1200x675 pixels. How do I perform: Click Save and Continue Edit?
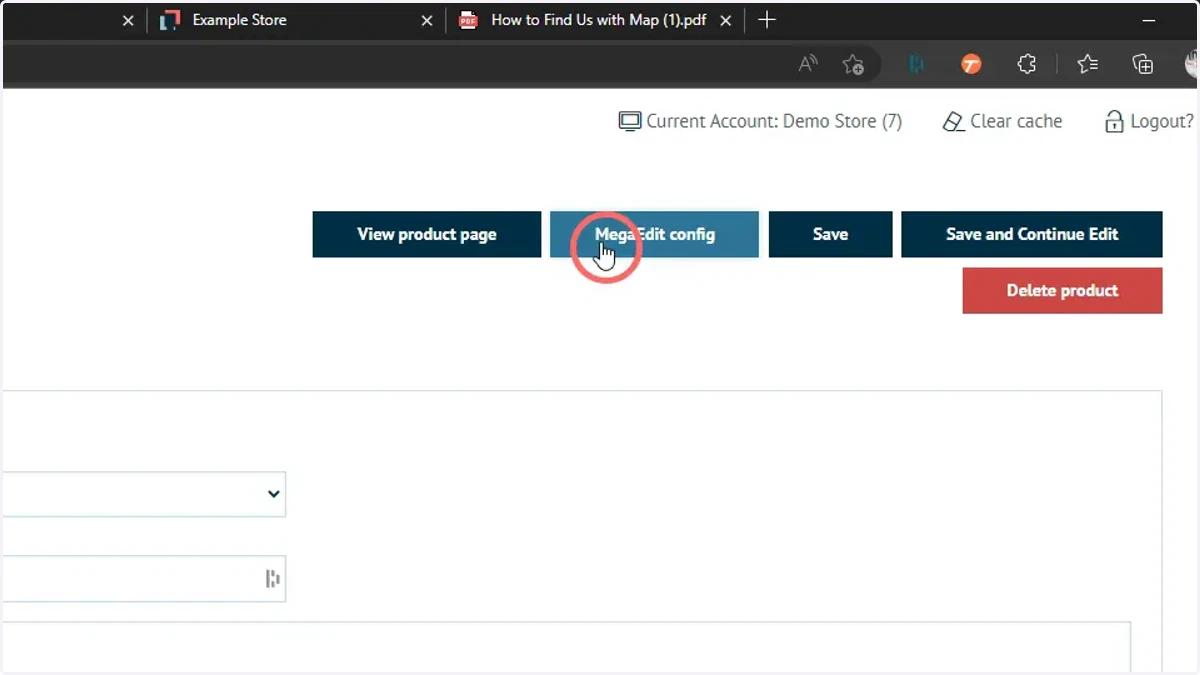(x=1032, y=234)
